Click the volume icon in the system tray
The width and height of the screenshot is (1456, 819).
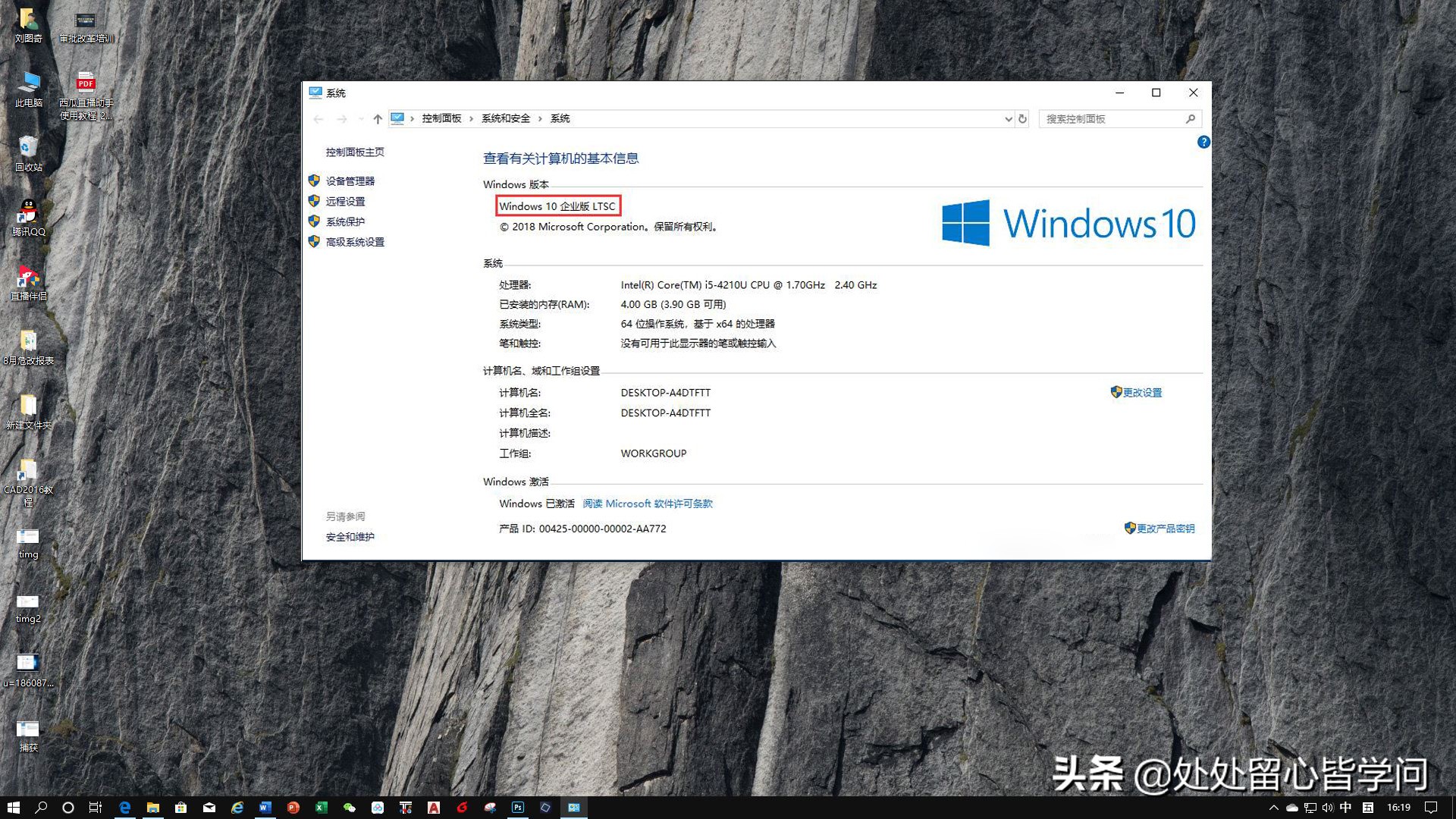(1329, 808)
